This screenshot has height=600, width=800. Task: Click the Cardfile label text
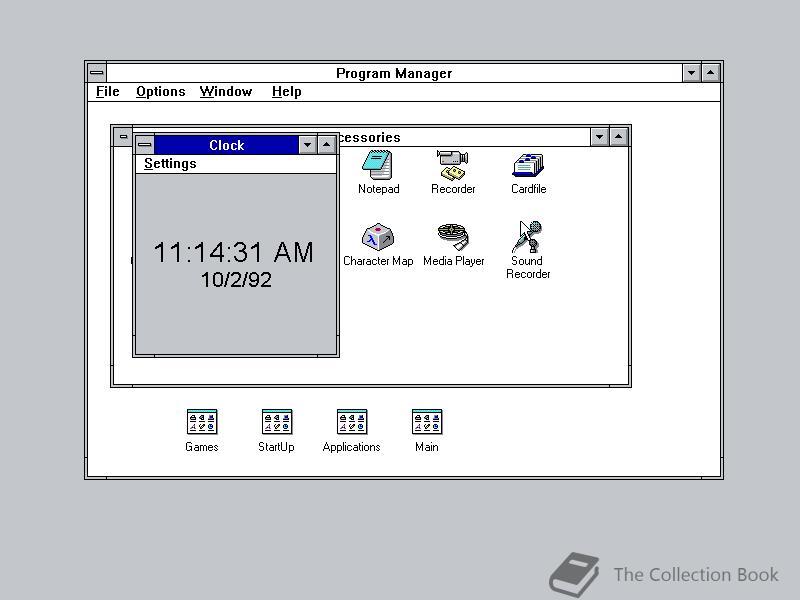(529, 189)
